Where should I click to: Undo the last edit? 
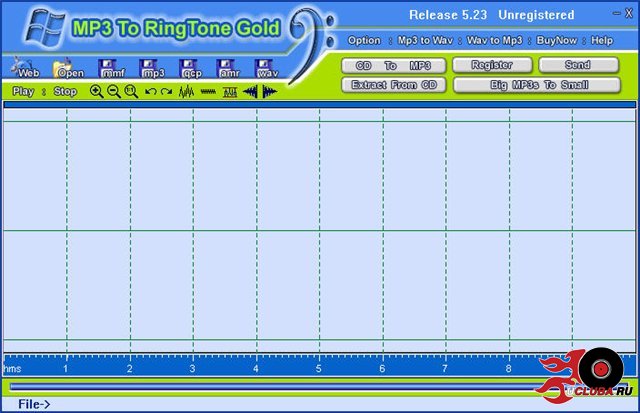click(150, 91)
